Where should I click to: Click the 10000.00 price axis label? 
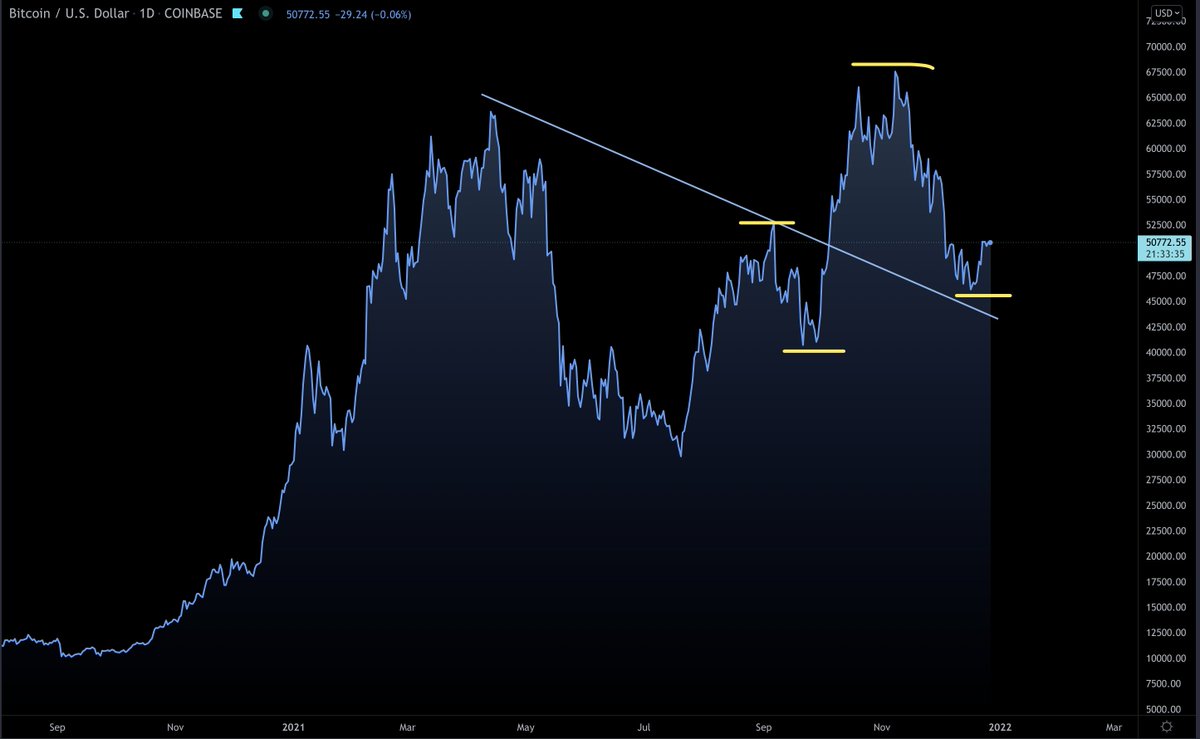coord(1166,658)
